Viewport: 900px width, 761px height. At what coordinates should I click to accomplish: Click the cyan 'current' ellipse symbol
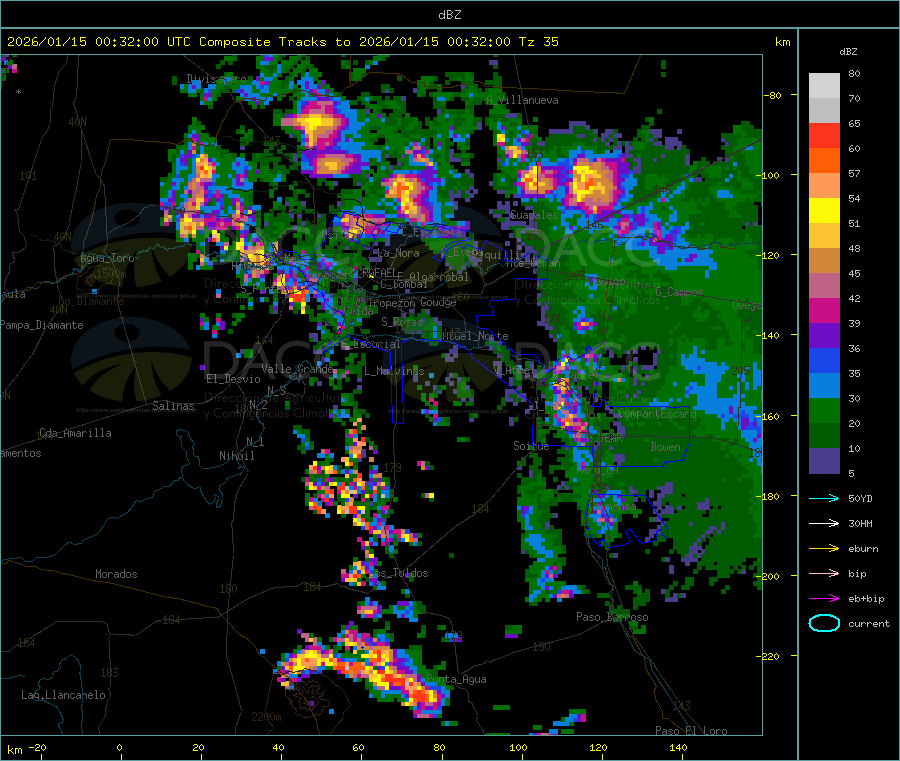click(x=824, y=623)
